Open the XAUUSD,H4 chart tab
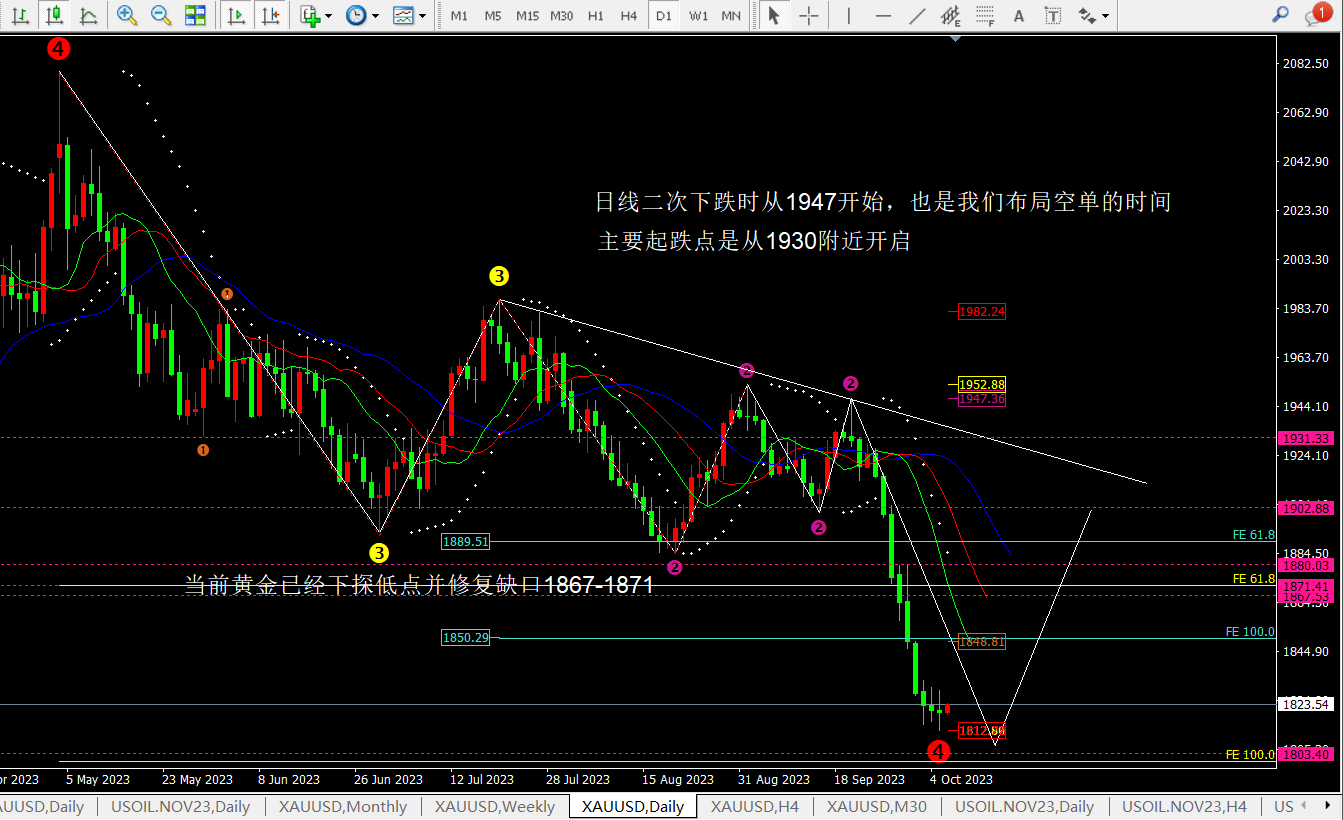 (x=754, y=807)
